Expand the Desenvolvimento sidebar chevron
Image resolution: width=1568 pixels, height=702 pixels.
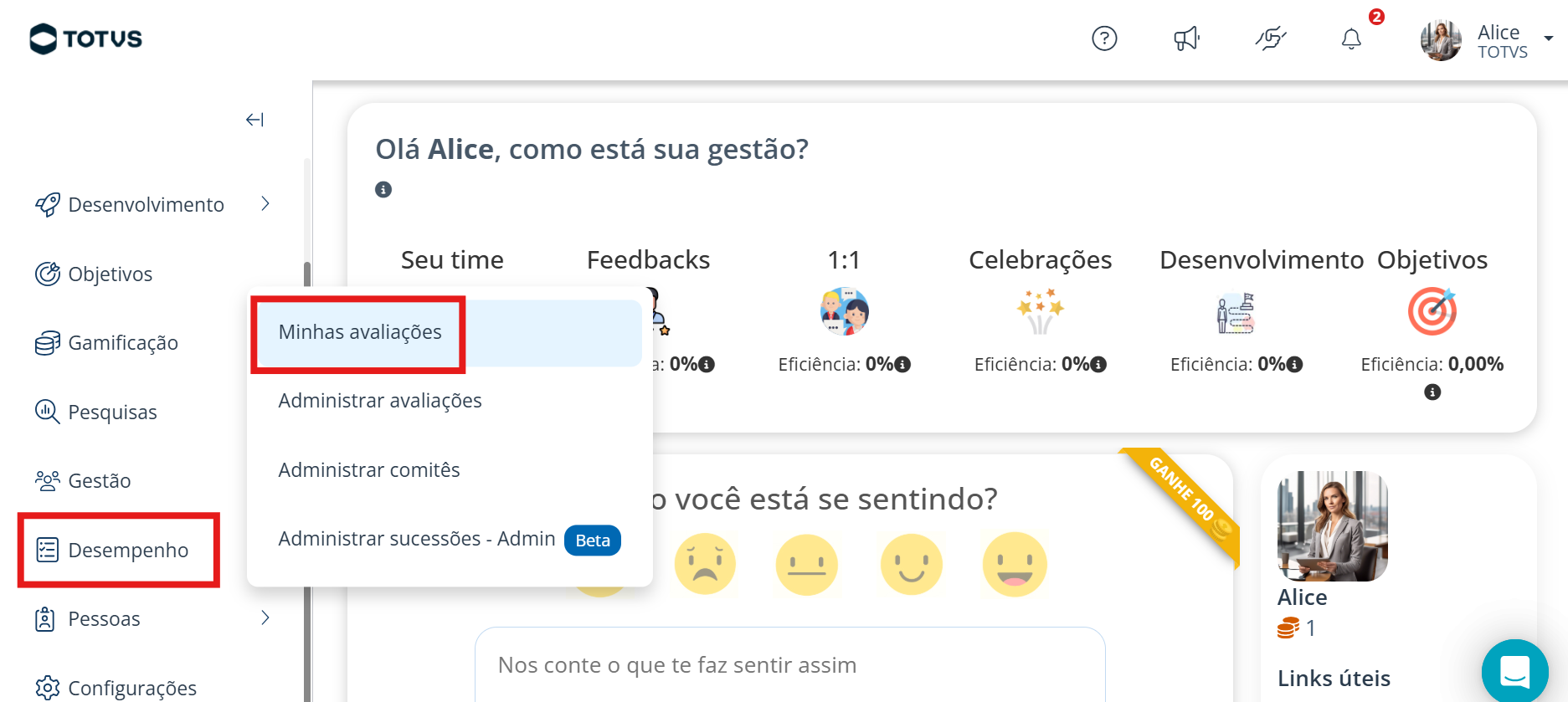pyautogui.click(x=265, y=204)
